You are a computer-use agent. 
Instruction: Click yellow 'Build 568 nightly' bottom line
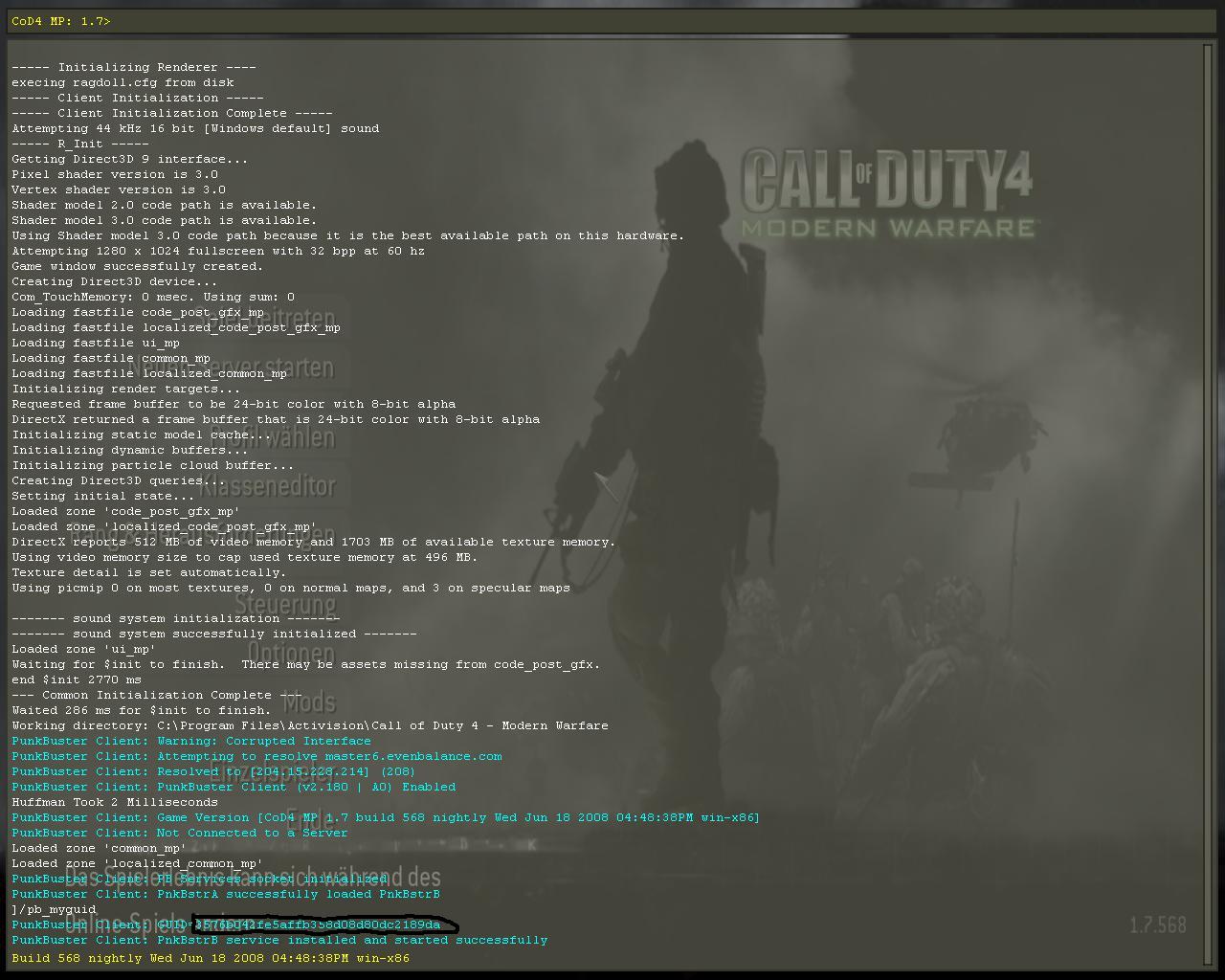pos(211,957)
